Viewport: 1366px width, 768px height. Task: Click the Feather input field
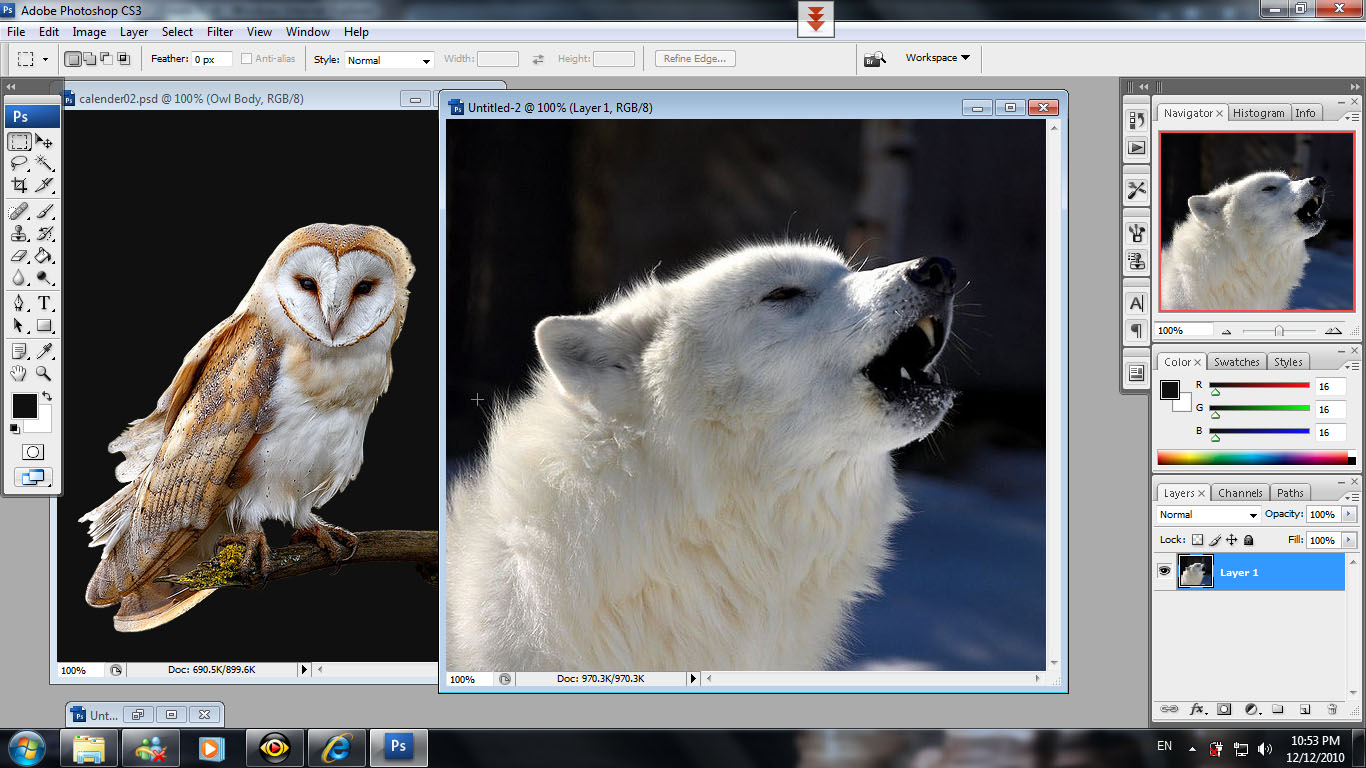pyautogui.click(x=212, y=60)
